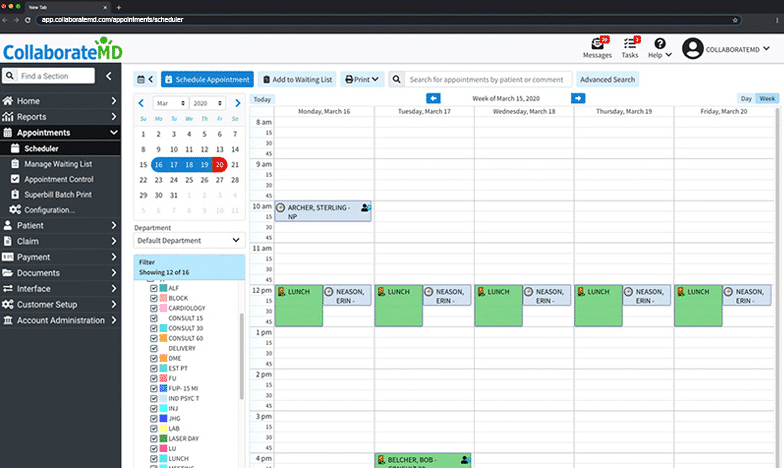Click the circle icon on Monday's Neason appointment
The width and height of the screenshot is (784, 468).
click(328, 292)
